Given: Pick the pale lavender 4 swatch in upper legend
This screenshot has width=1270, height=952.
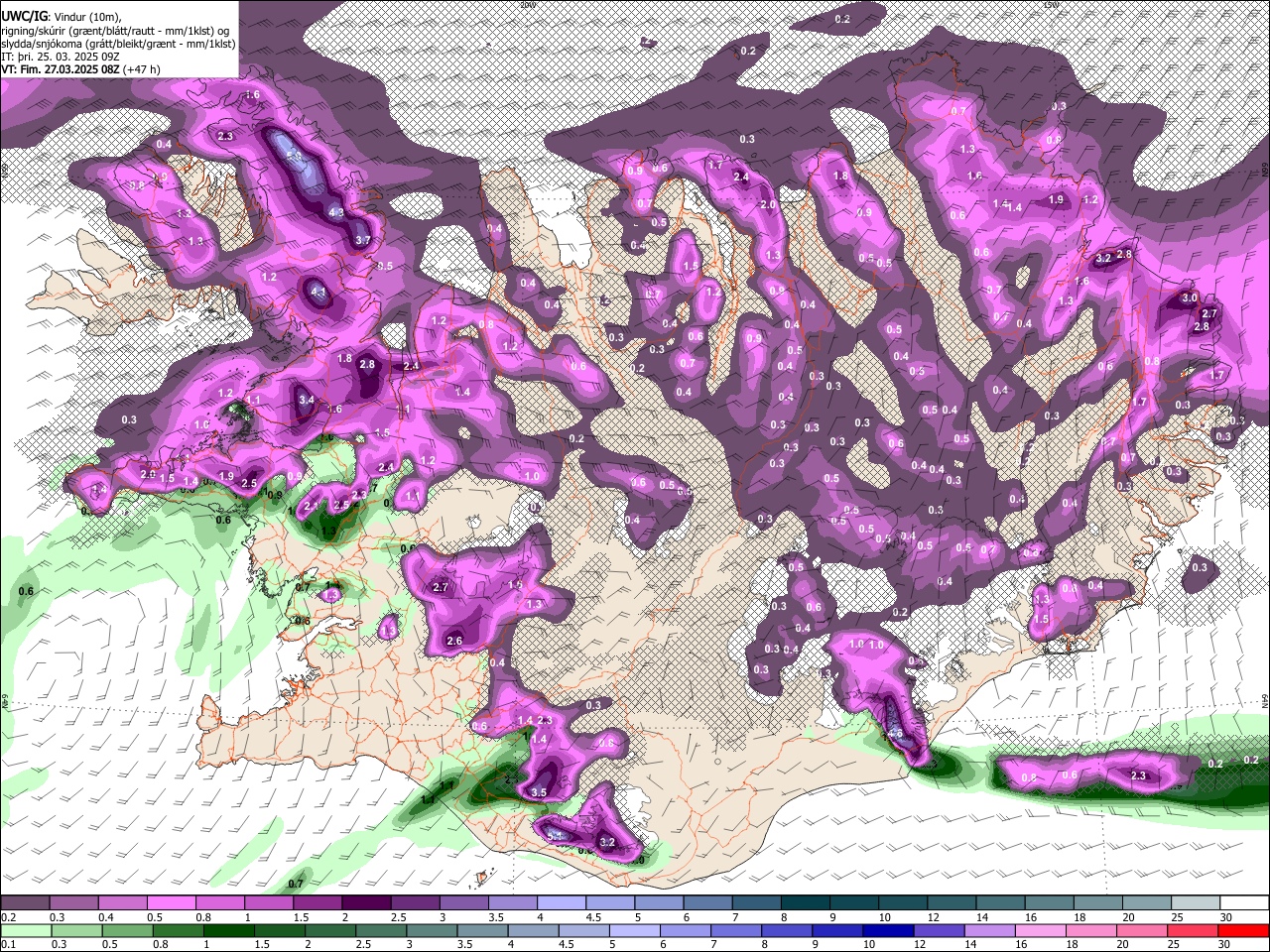Looking at the screenshot, I should click(x=562, y=903).
